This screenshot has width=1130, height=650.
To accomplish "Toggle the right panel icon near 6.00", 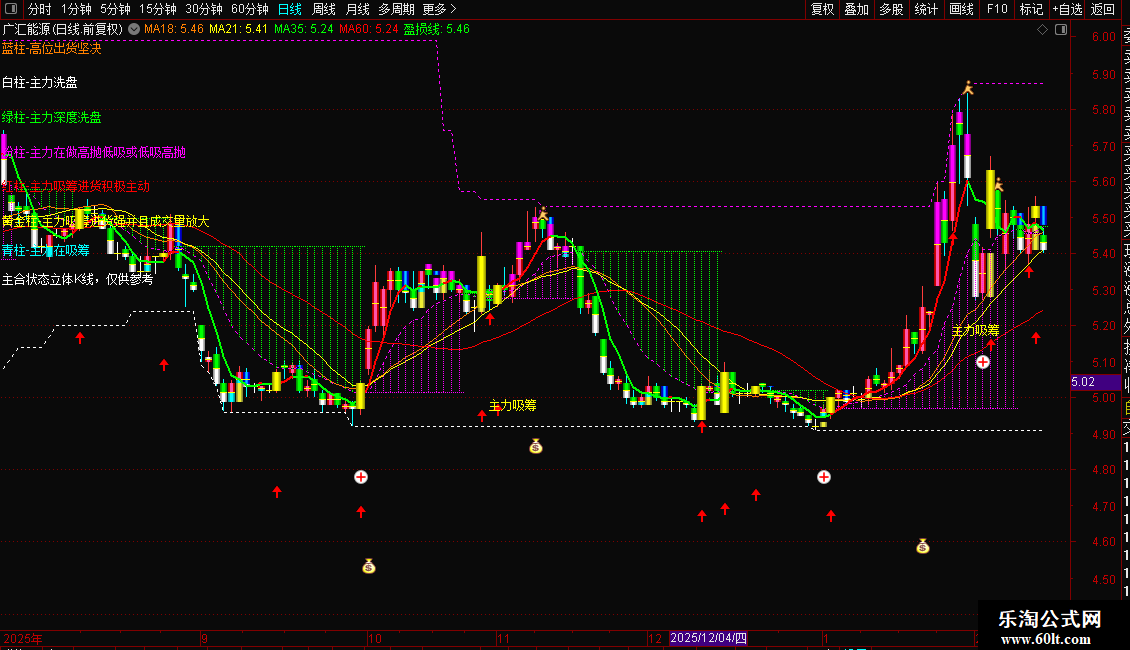I will pos(1061,30).
